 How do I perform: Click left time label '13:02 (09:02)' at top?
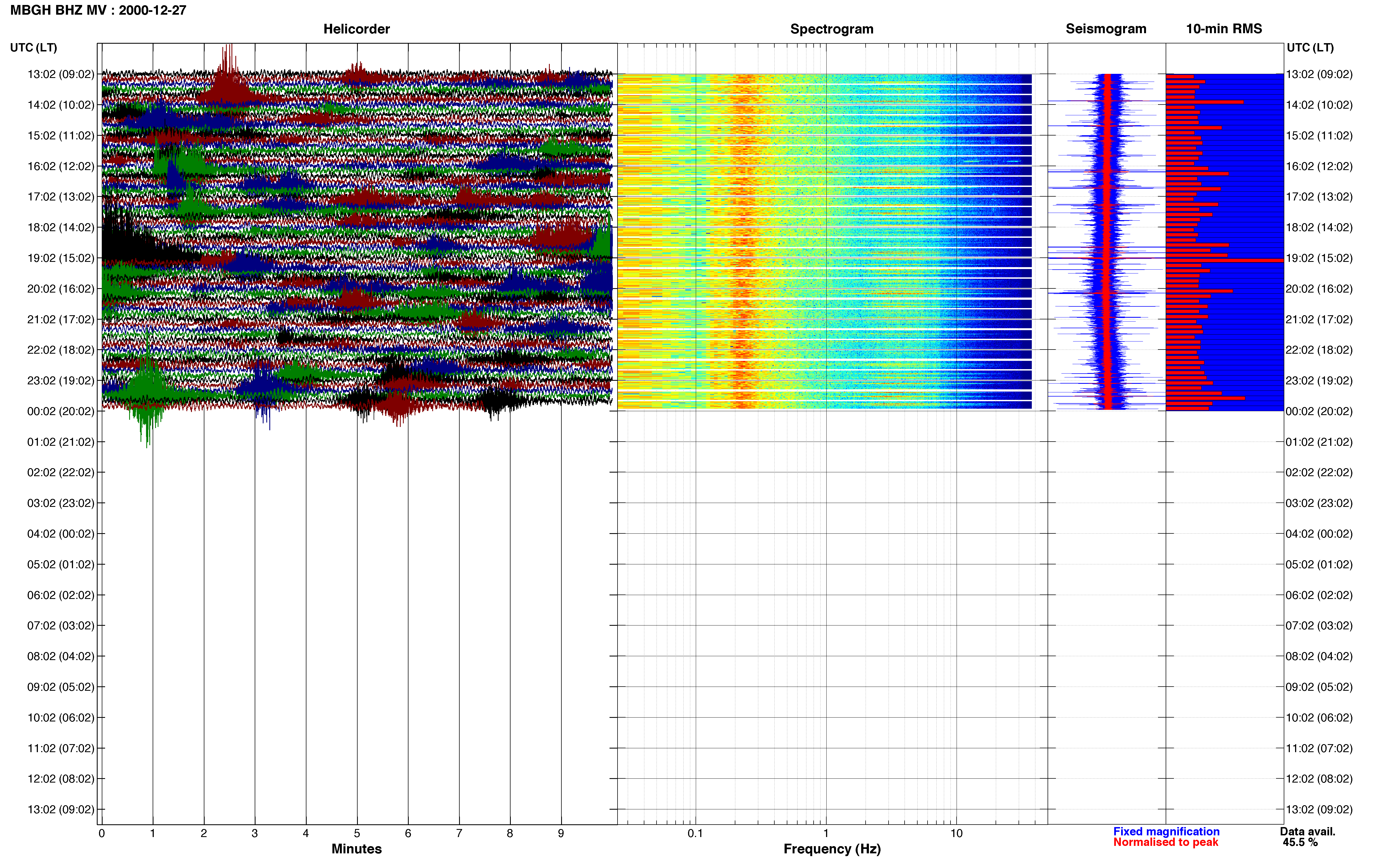[61, 74]
